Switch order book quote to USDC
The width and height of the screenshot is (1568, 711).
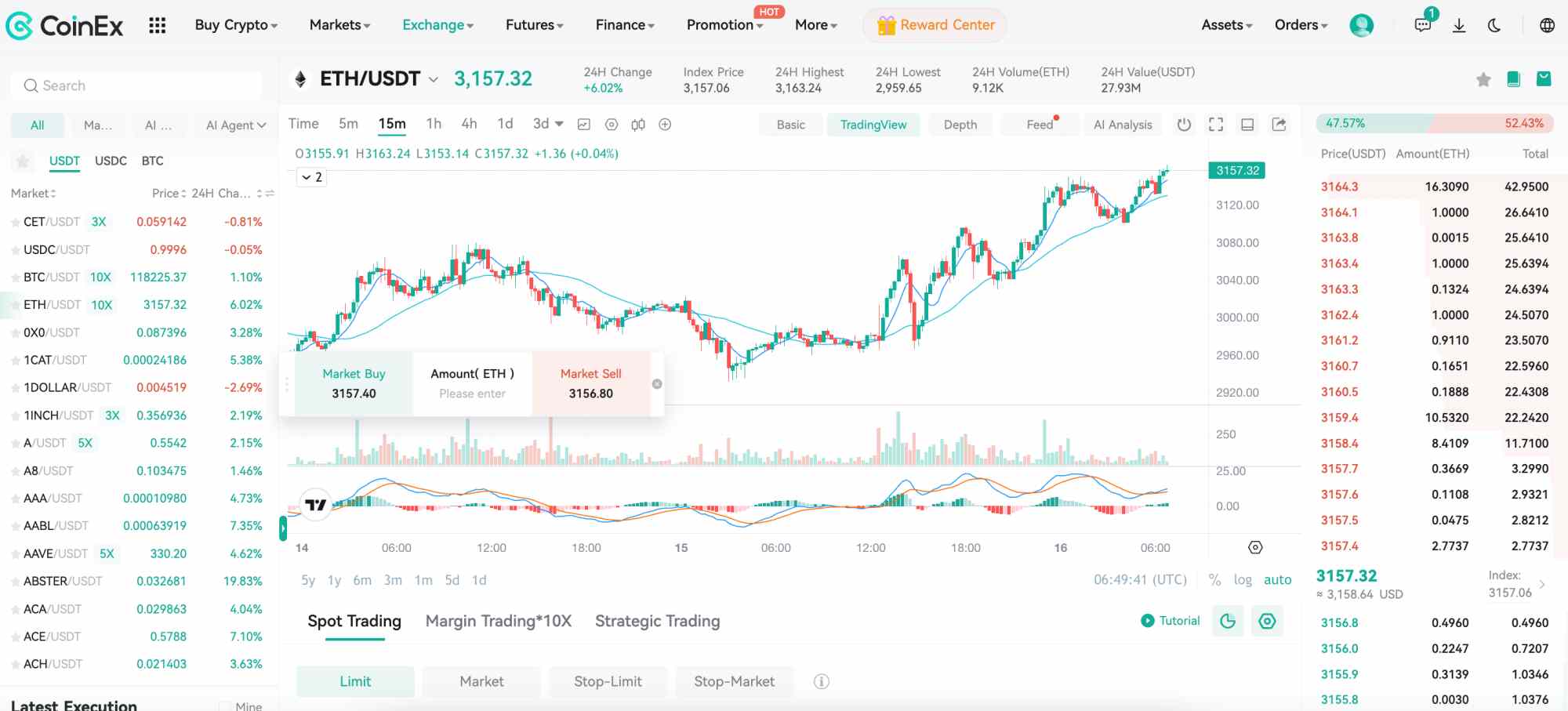(x=111, y=161)
